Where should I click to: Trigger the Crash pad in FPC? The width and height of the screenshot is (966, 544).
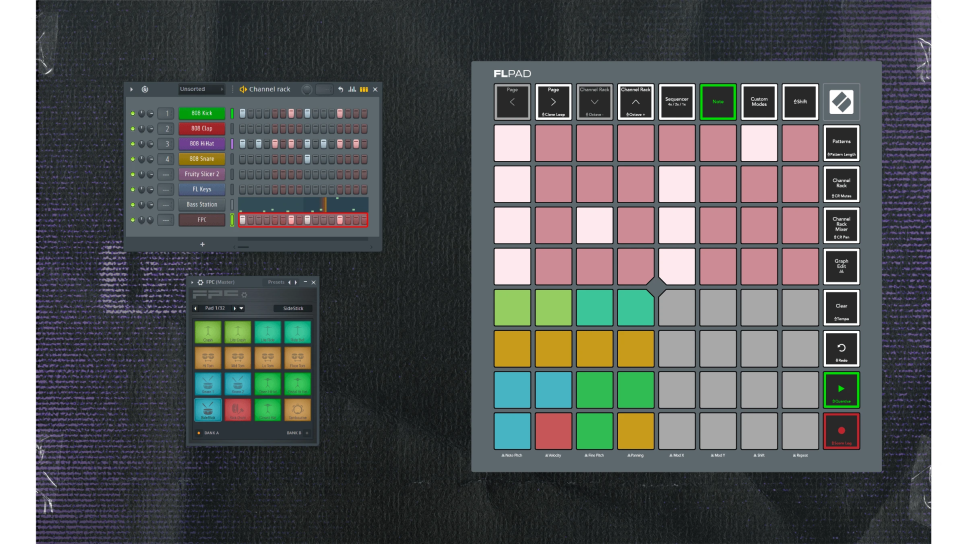pos(208,332)
